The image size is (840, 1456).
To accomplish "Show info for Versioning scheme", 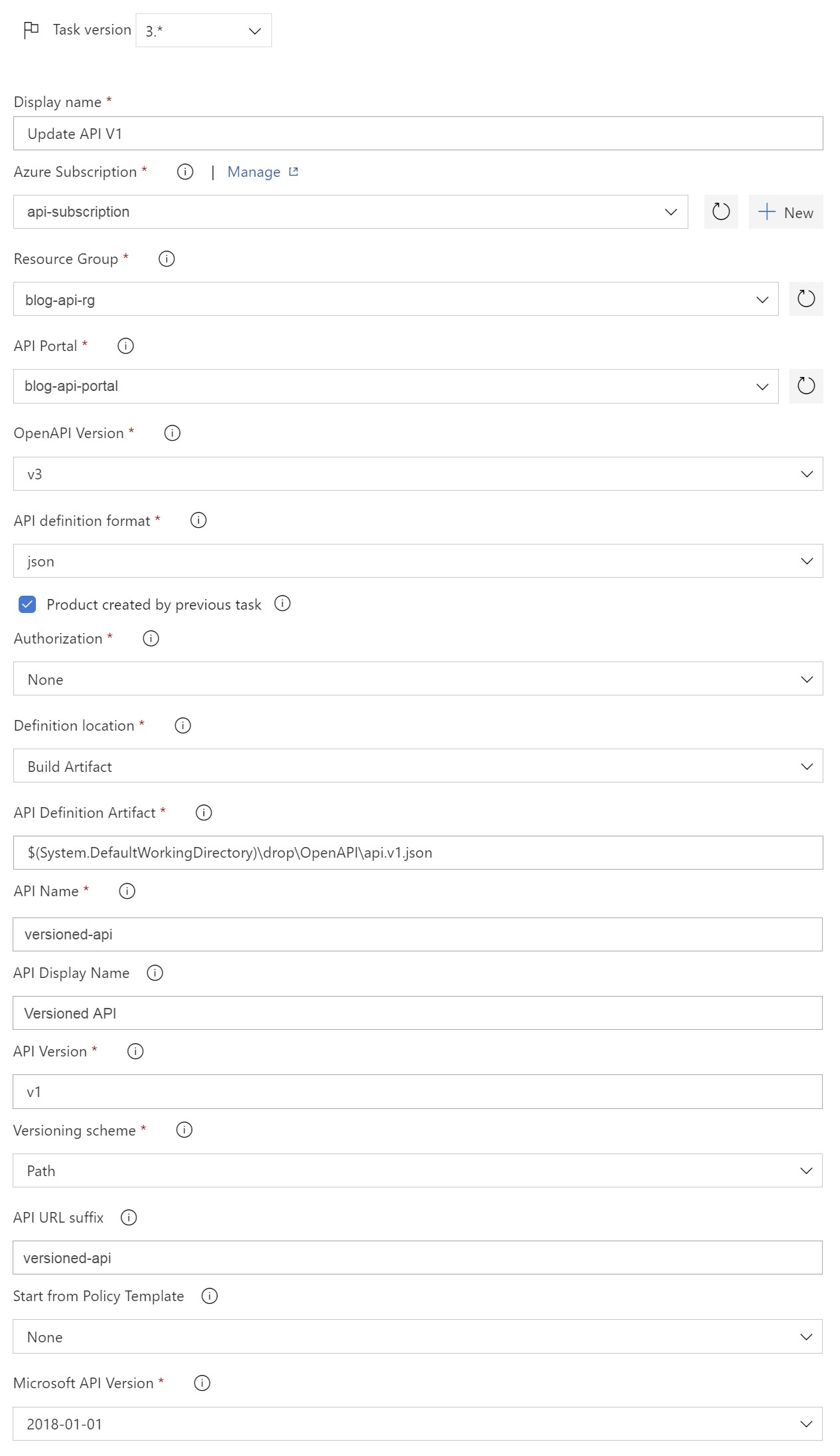I will click(x=184, y=1130).
